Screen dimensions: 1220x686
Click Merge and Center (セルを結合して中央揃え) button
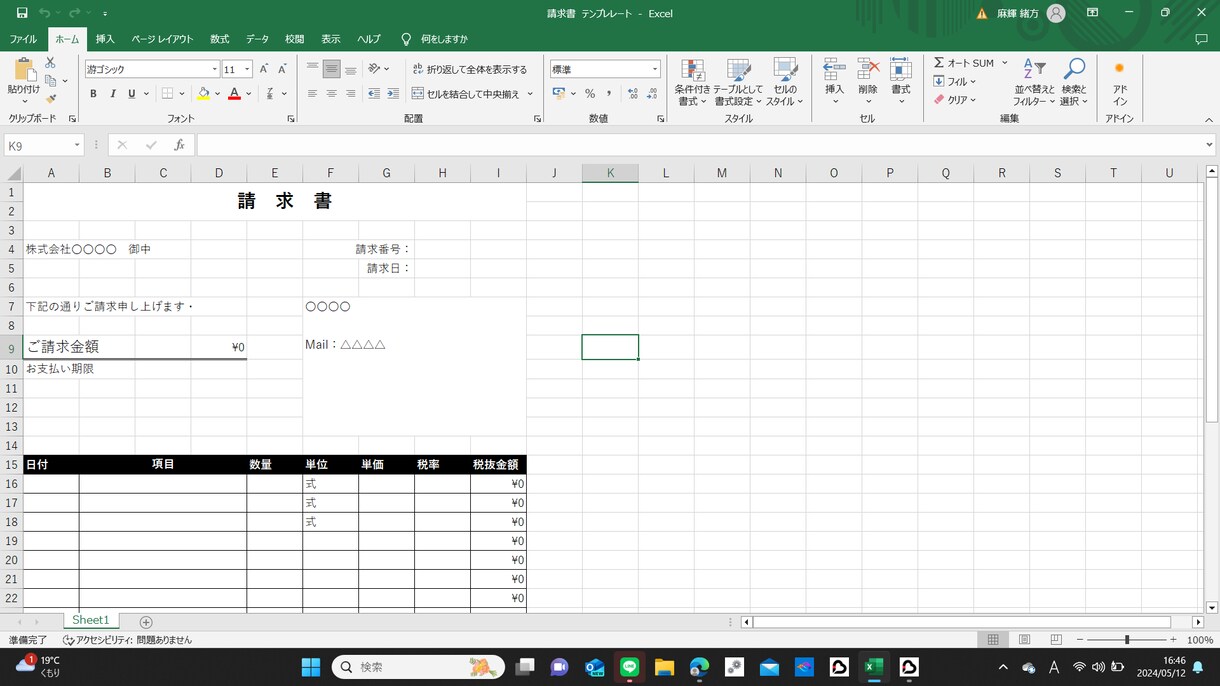pos(466,93)
